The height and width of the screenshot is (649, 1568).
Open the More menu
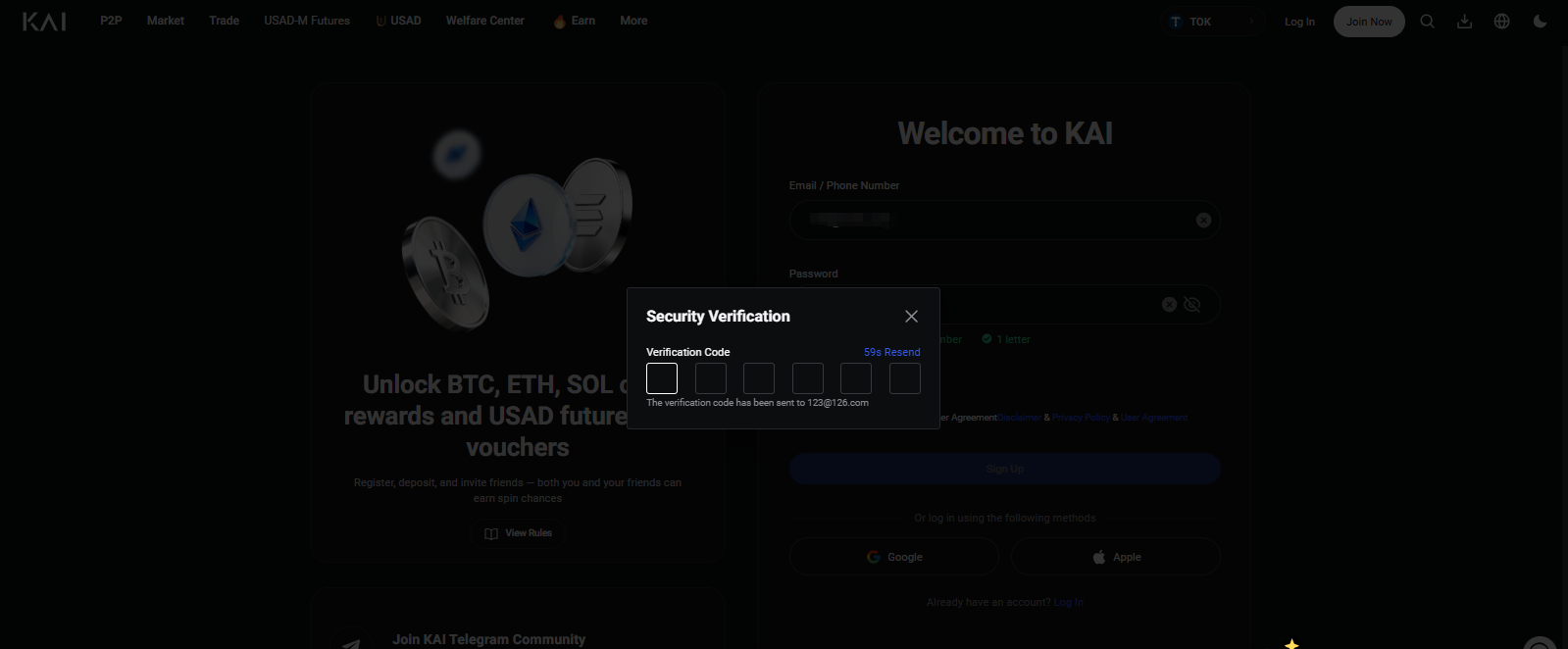click(x=633, y=21)
